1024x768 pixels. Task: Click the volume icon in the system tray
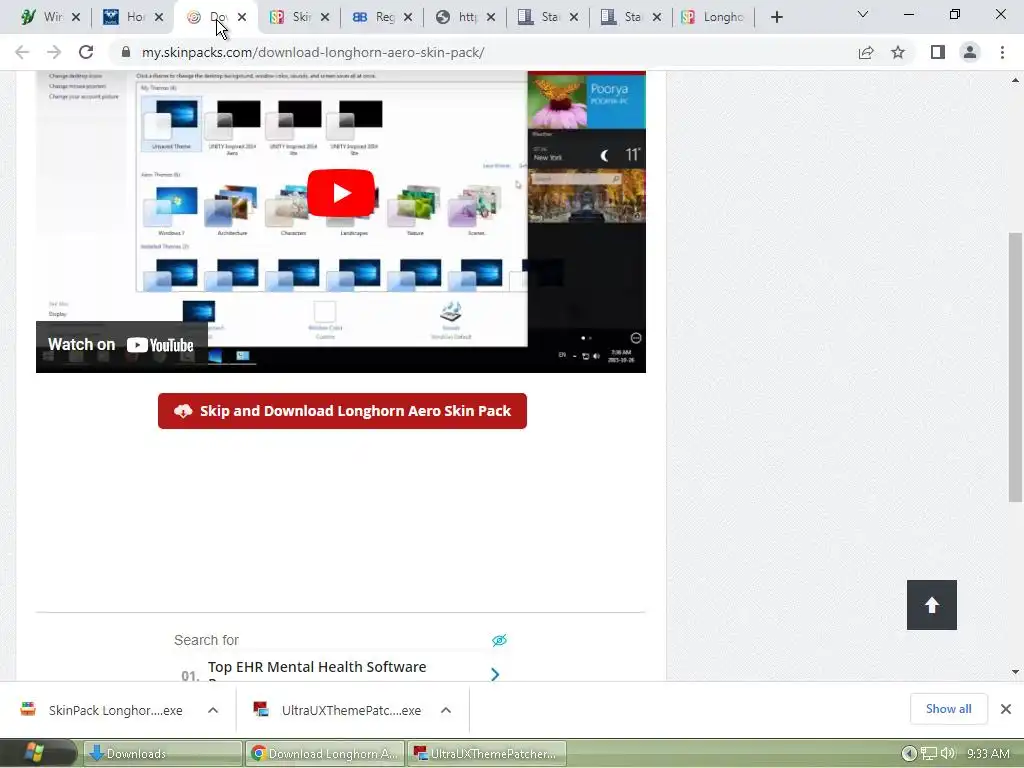pos(948,754)
